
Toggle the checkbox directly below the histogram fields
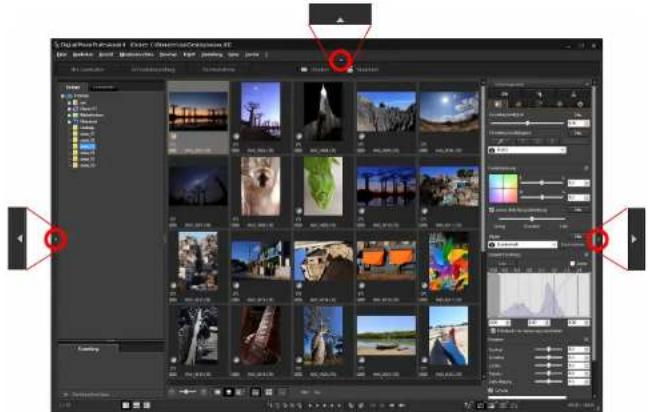[493, 331]
